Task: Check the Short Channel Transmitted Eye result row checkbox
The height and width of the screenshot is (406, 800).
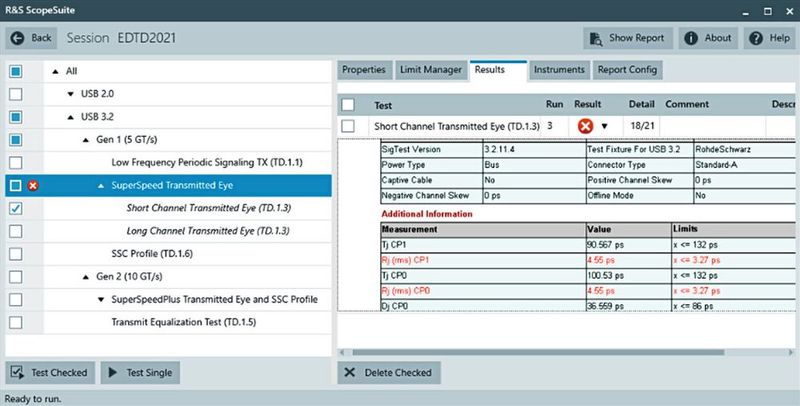Action: coord(348,126)
